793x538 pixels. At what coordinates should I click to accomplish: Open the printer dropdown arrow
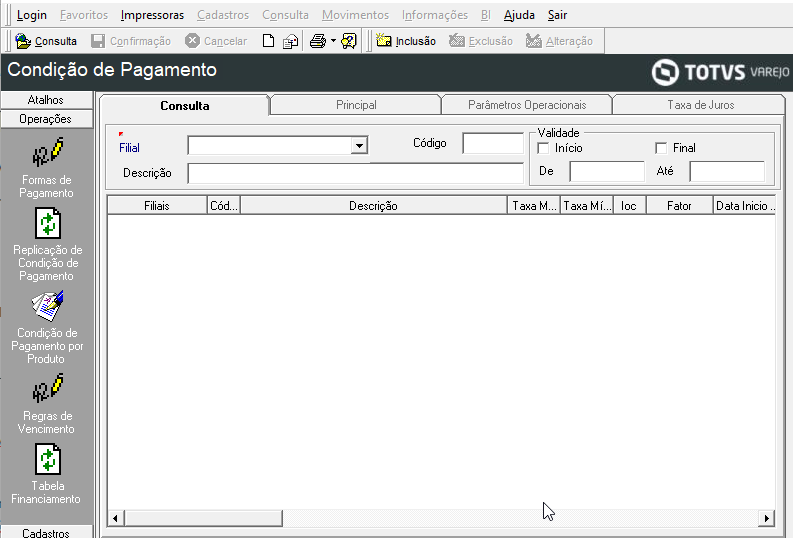coord(333,41)
